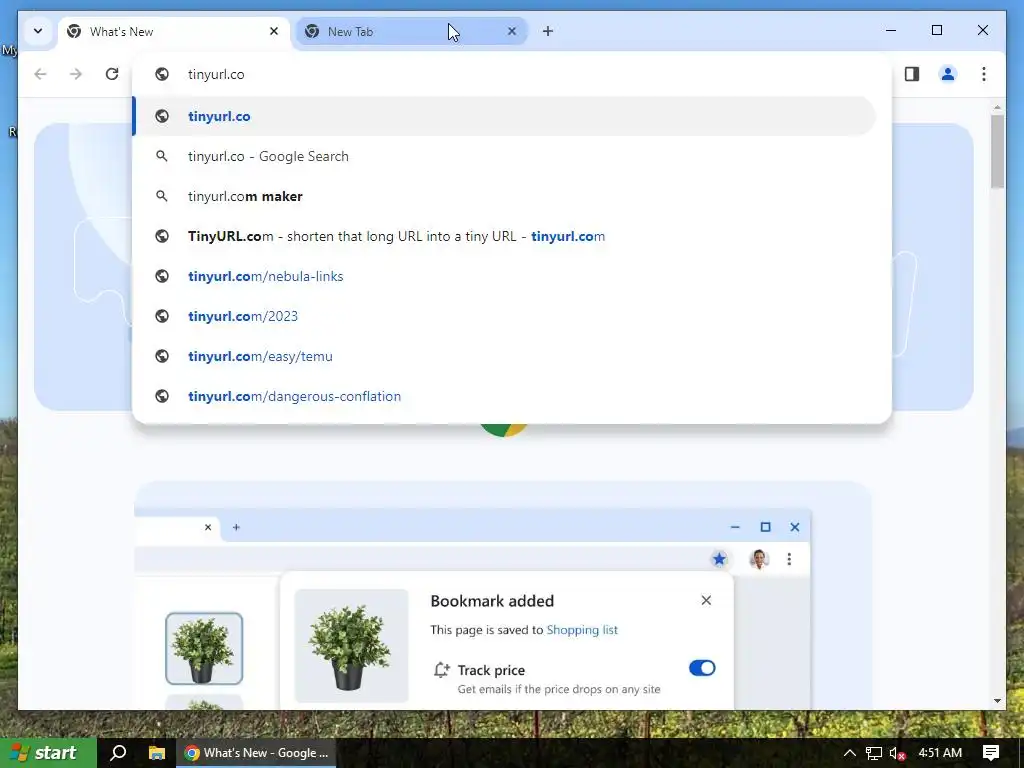Click the network tray icon
This screenshot has height=768, width=1024.
pos(874,753)
